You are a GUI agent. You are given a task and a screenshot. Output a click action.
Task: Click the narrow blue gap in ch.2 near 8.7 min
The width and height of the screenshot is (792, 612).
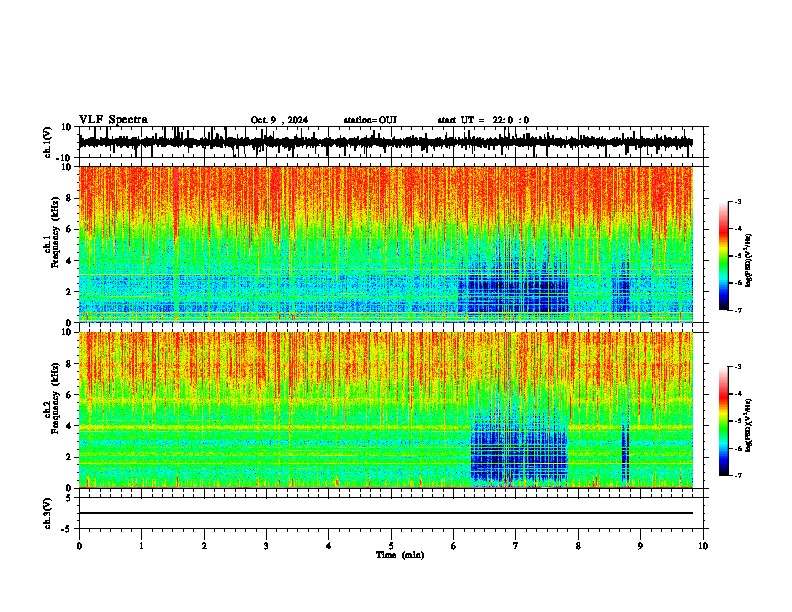[625, 452]
